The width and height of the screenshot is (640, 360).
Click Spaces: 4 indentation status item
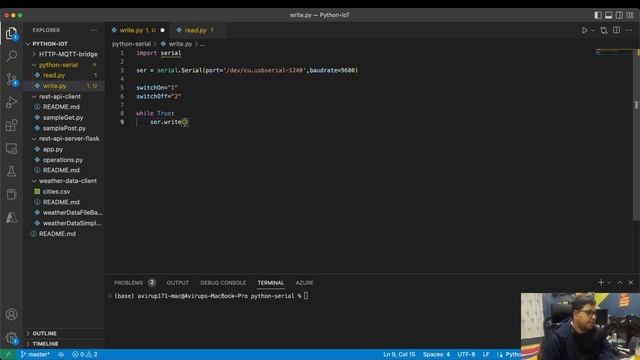pyautogui.click(x=436, y=354)
